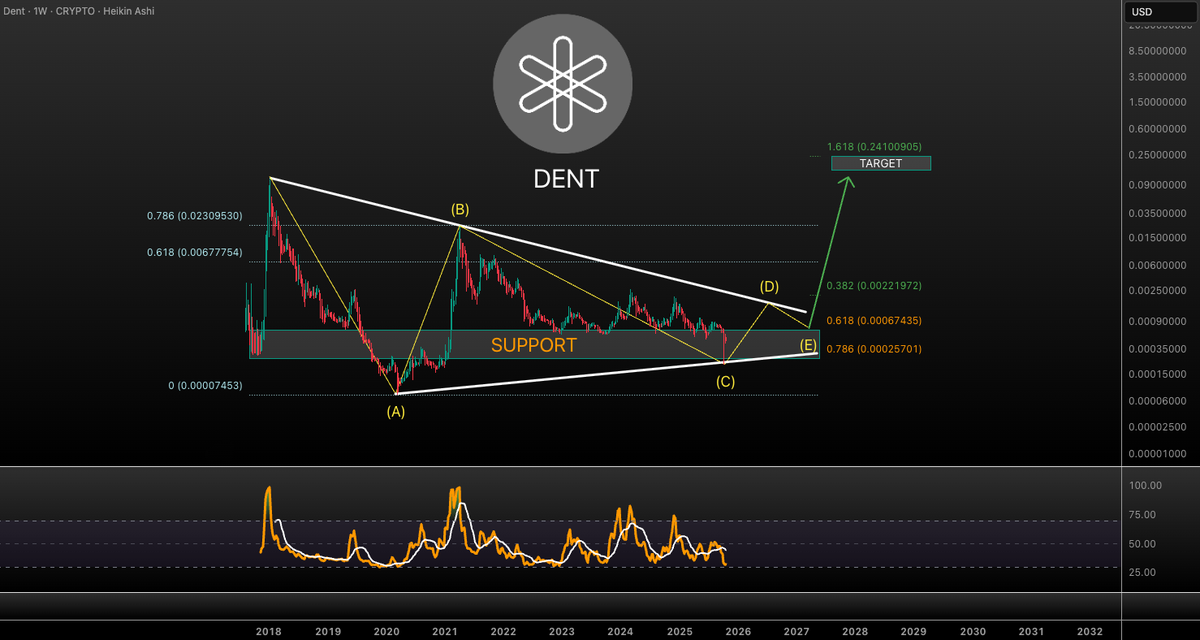Screen dimensions: 1200x640
Task: Click the DENT atom logo icon
Action: (563, 85)
